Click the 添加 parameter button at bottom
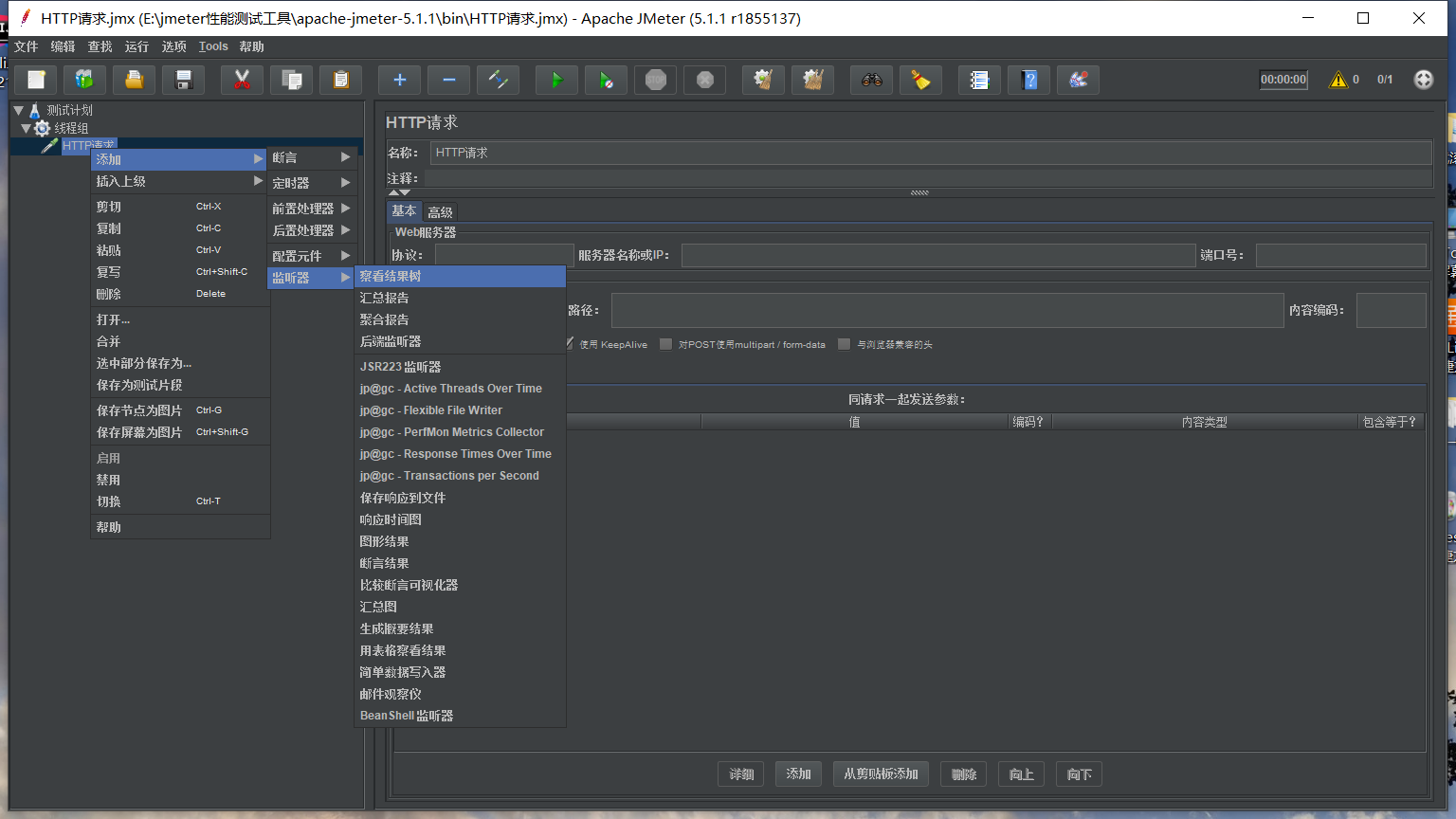 coord(798,774)
